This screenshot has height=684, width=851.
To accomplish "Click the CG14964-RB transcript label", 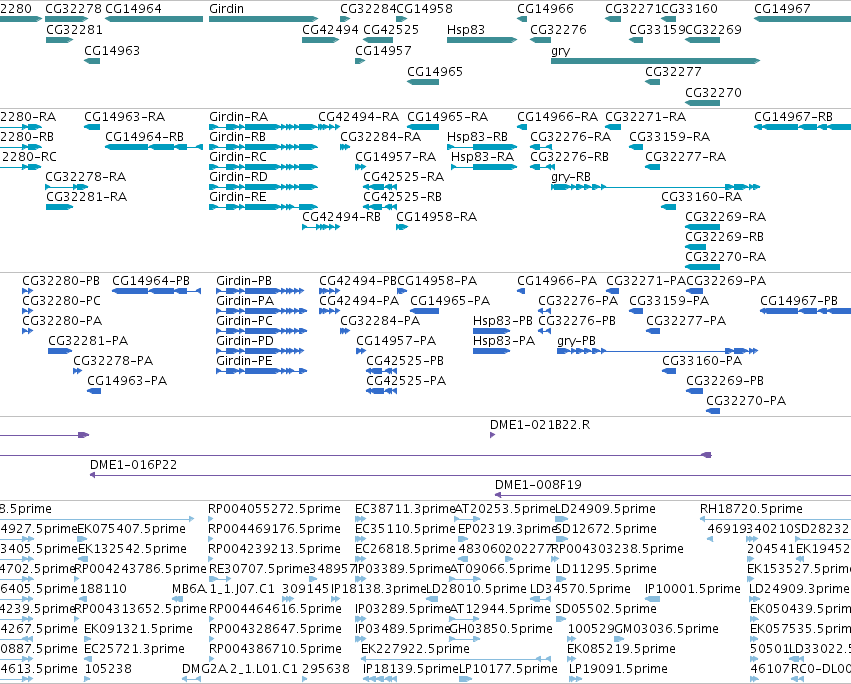I will tap(144, 137).
